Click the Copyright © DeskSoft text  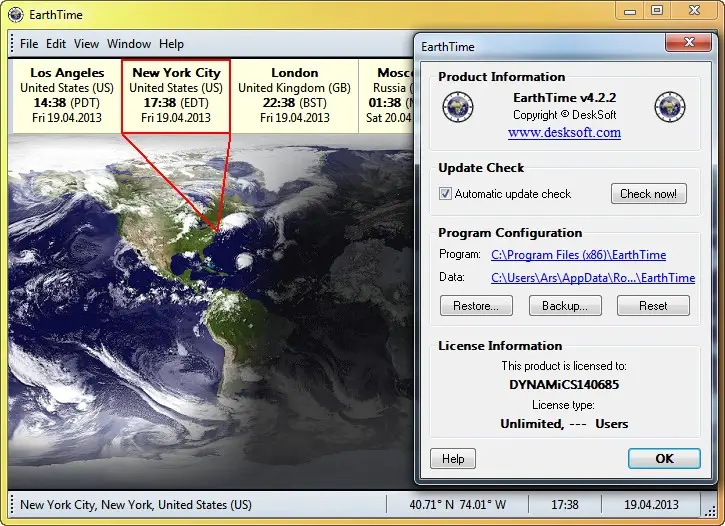click(565, 115)
